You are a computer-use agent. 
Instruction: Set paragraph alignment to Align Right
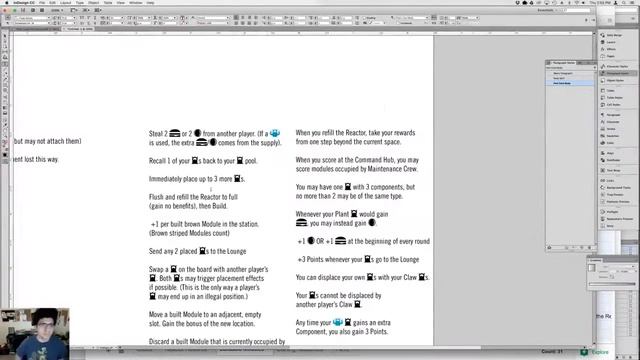tap(249, 18)
